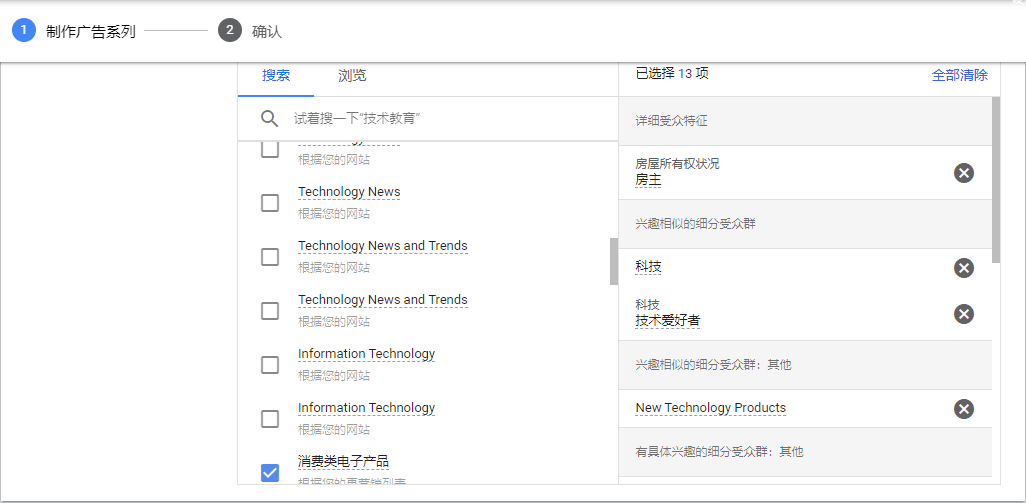Click the Technology News audience label
The height and width of the screenshot is (503, 1026).
click(349, 192)
